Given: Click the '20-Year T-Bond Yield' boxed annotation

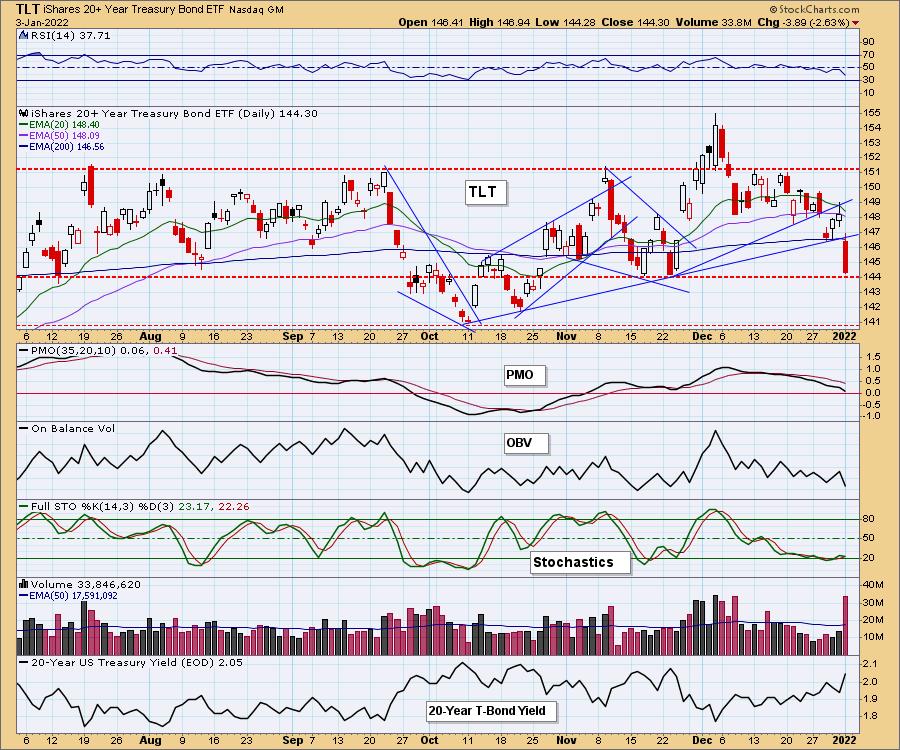Looking at the screenshot, I should point(491,711).
